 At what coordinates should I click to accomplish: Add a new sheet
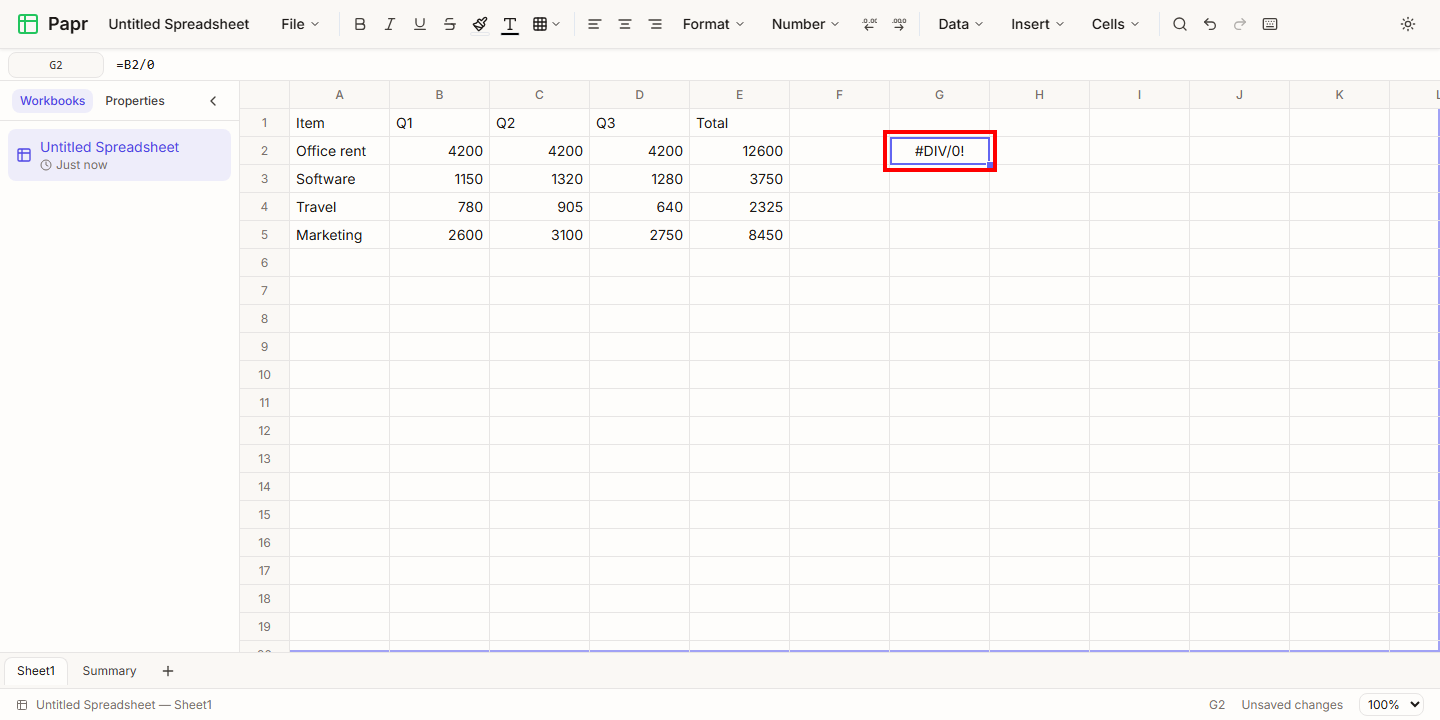pos(168,671)
